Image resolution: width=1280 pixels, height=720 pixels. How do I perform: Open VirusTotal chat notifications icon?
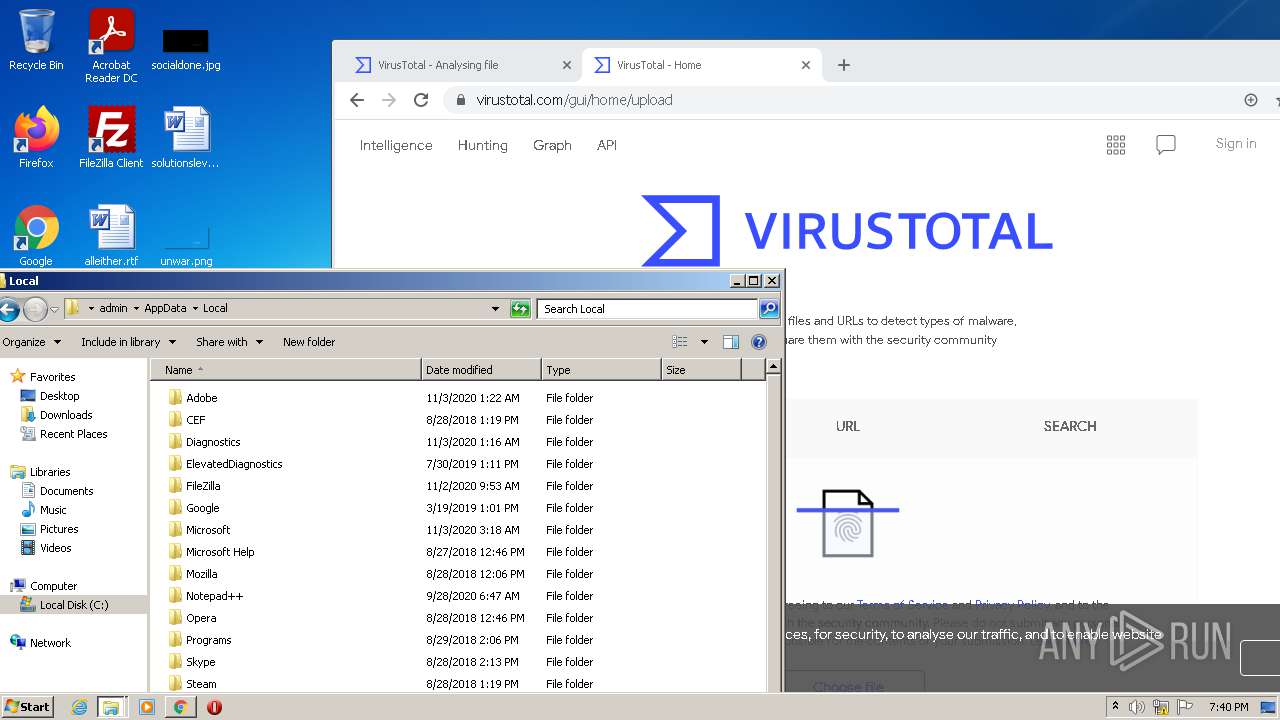coord(1166,145)
